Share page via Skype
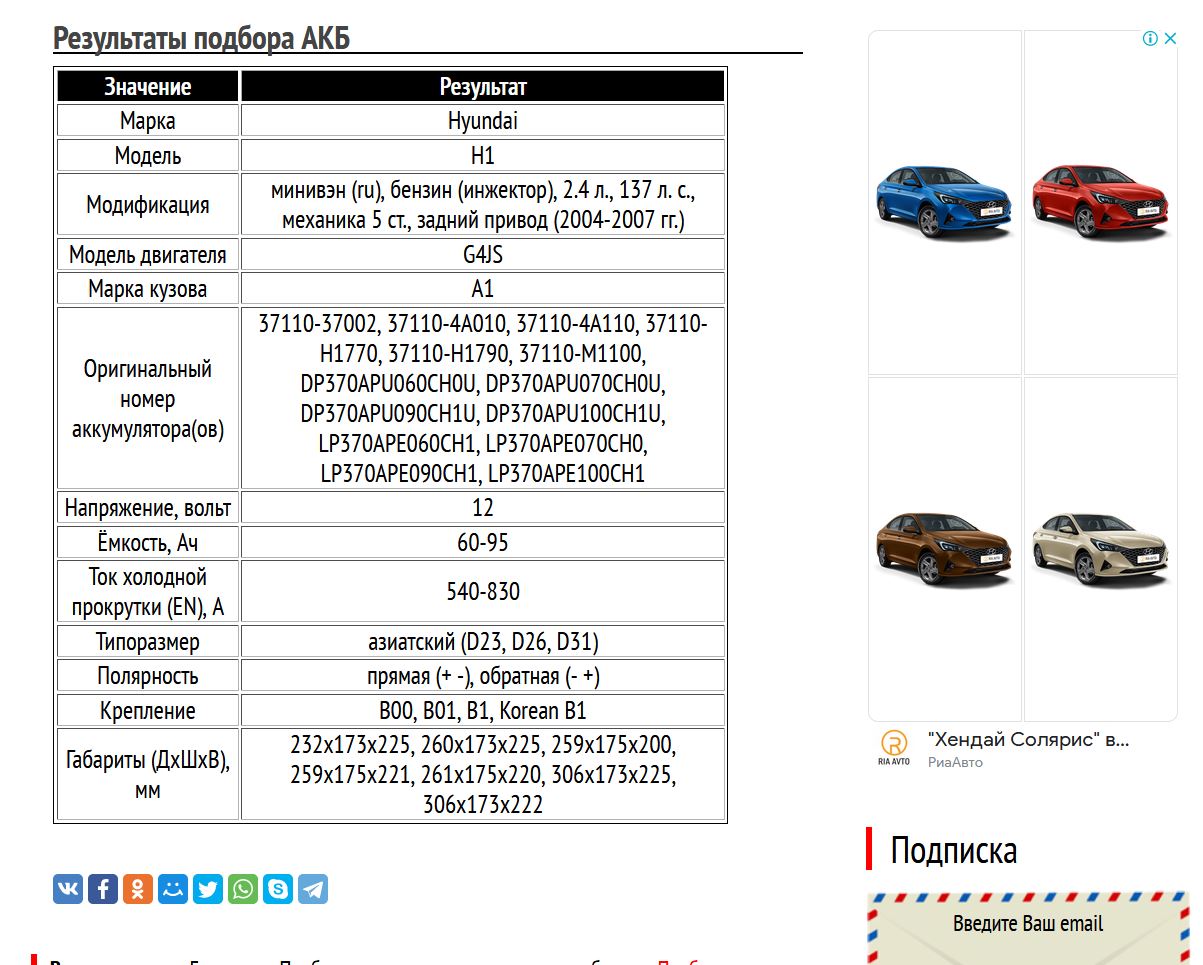The height and width of the screenshot is (965, 1203). (278, 889)
